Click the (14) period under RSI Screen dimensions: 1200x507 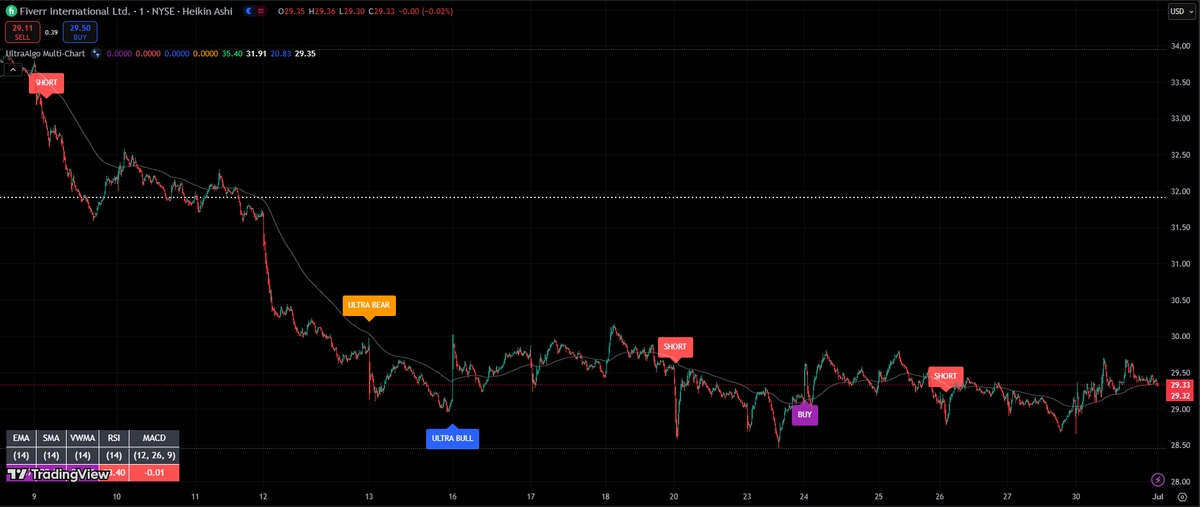[x=114, y=456]
